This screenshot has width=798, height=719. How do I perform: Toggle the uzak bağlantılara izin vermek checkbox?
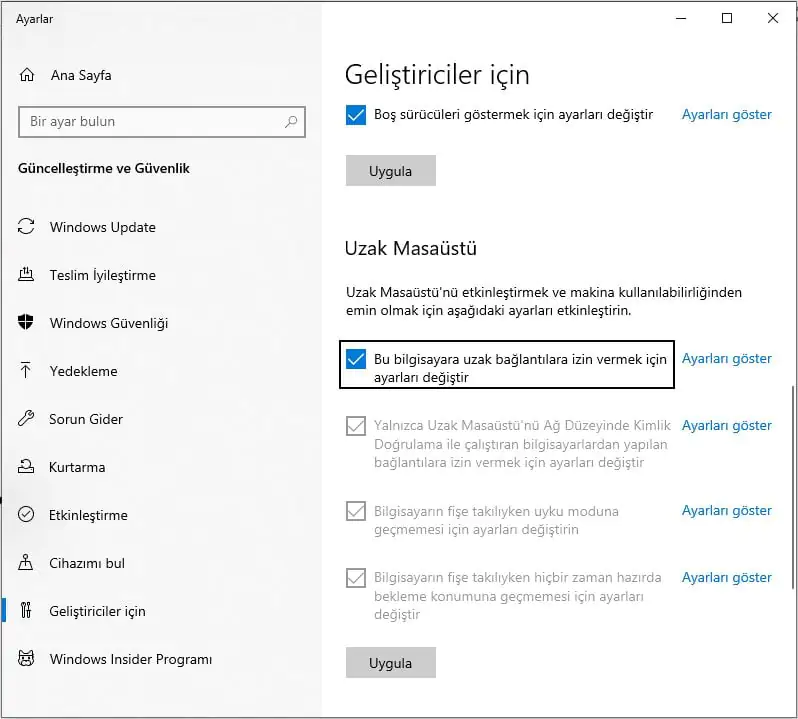355,359
